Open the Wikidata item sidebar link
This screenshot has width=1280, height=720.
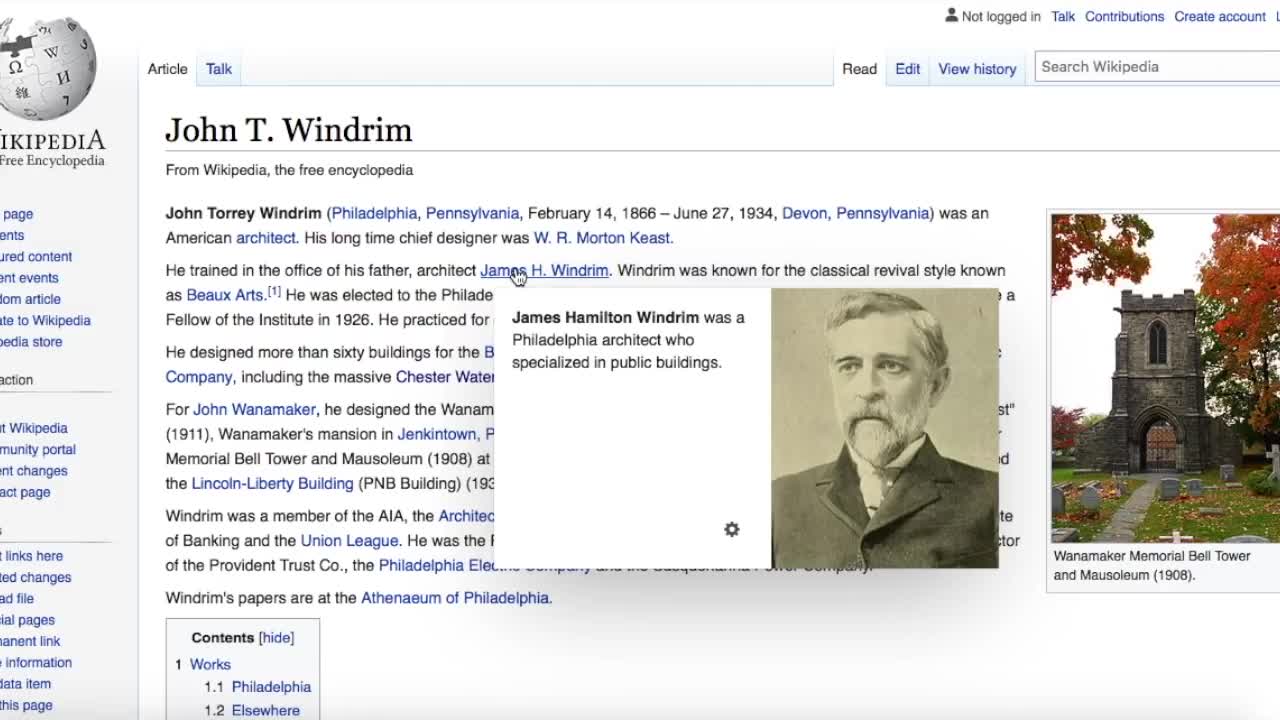(25, 684)
